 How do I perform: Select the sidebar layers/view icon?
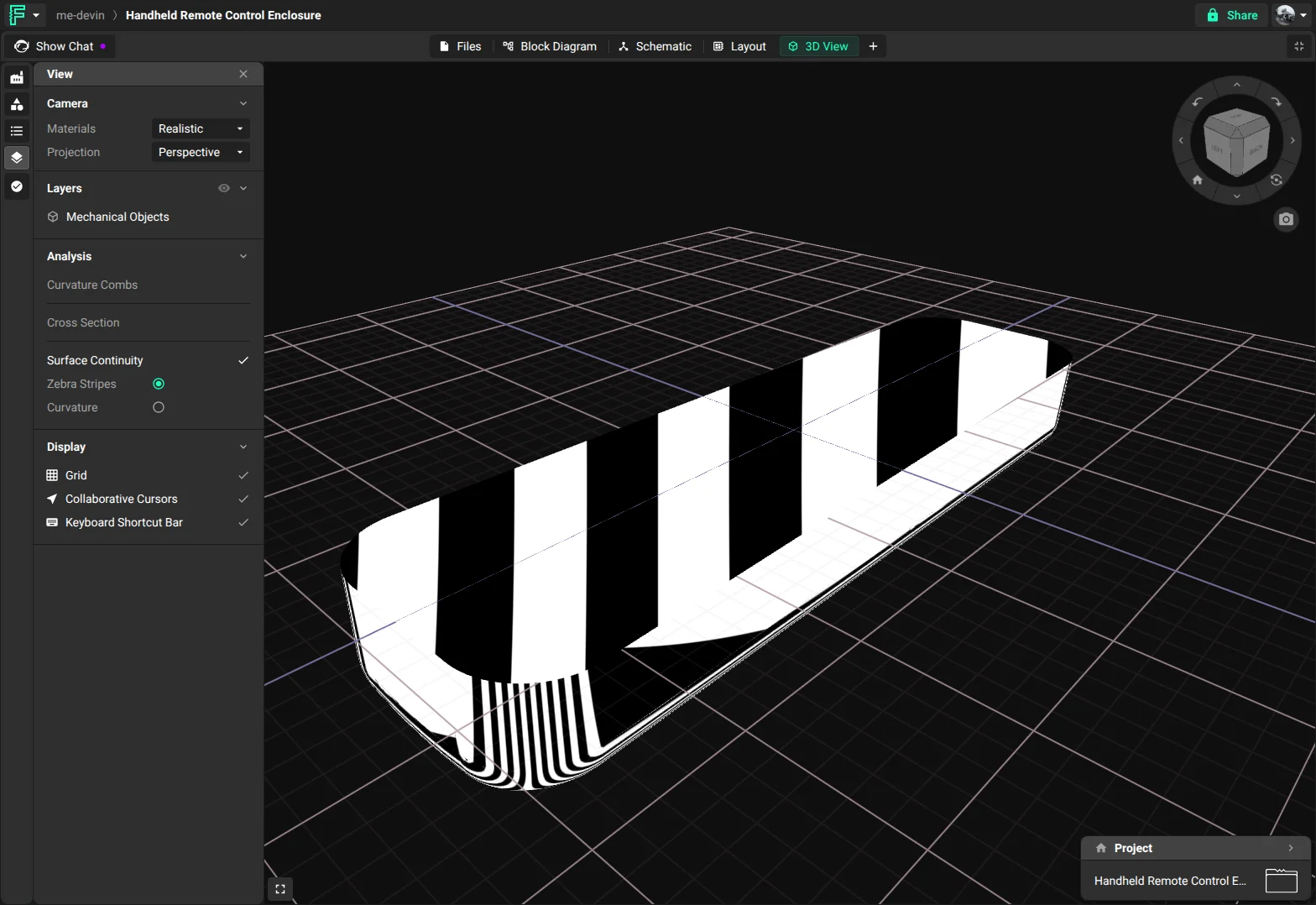click(x=17, y=158)
